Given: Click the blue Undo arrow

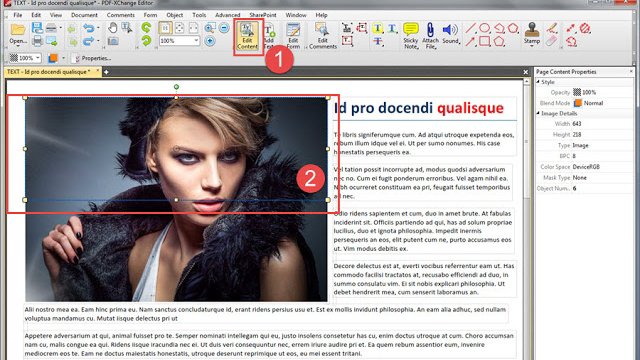Looking at the screenshot, I should click(89, 28).
